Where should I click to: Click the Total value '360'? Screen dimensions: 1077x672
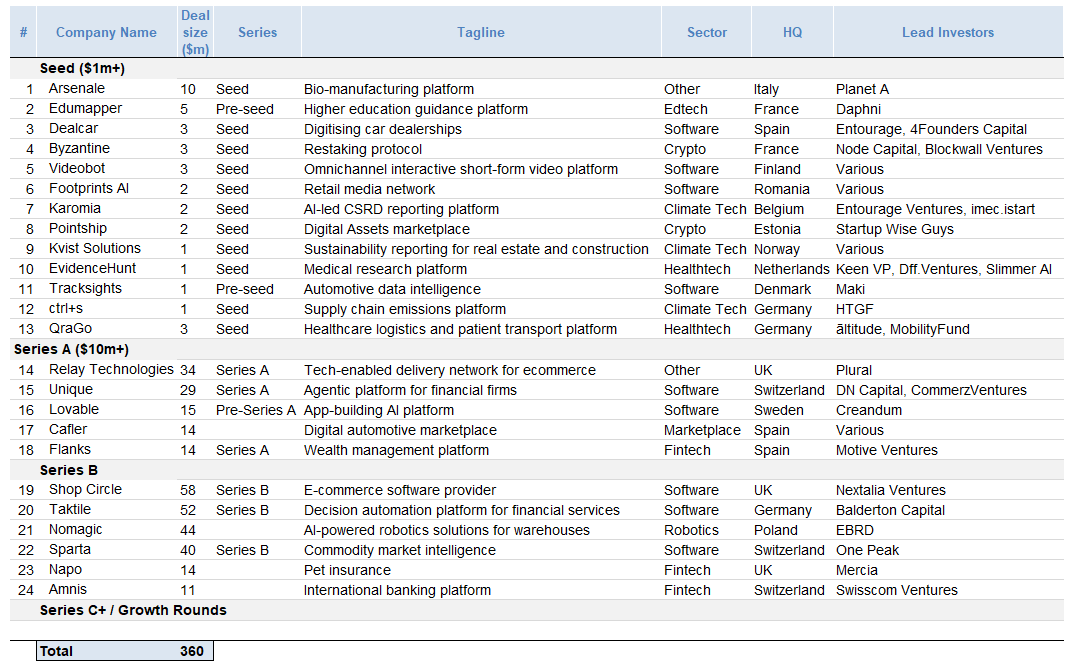192,651
